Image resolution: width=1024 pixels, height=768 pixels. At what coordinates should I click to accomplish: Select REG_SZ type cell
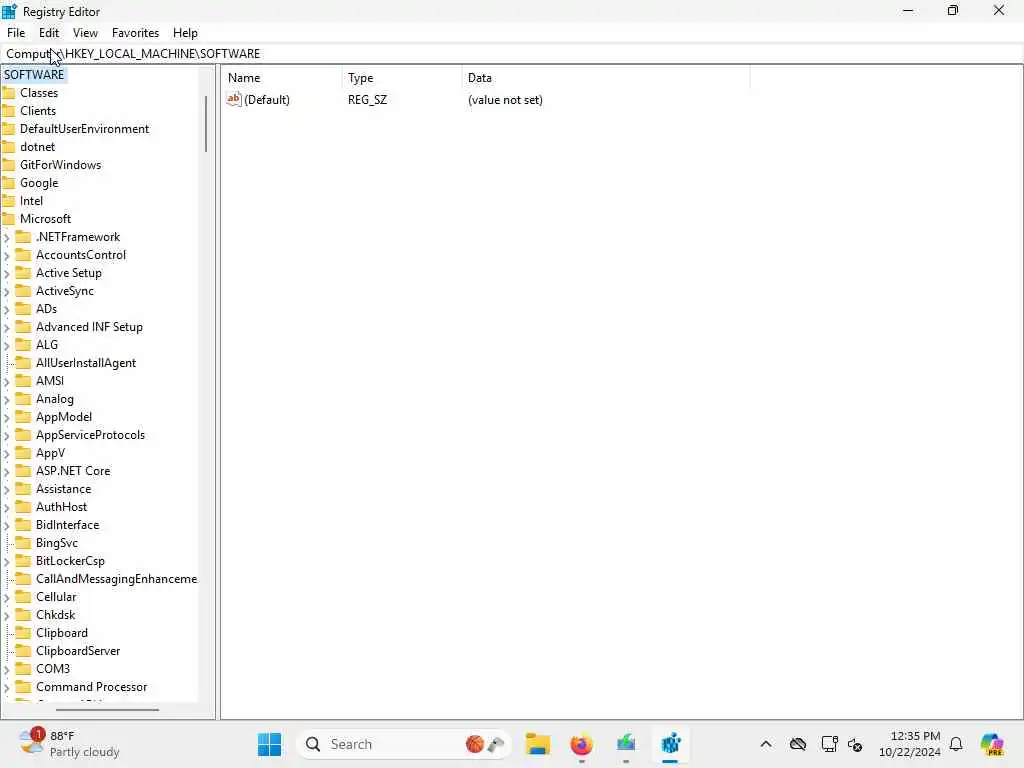[x=367, y=100]
